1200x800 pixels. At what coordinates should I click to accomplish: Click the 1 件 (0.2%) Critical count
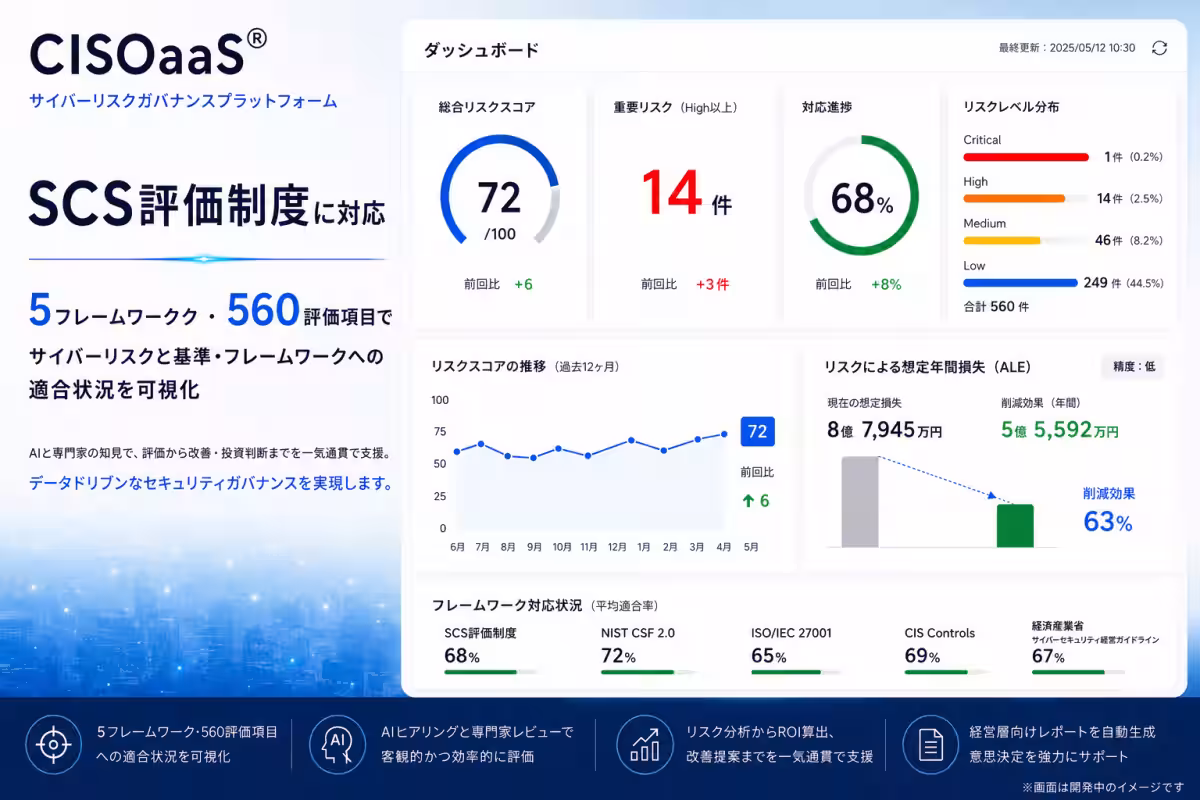1134,157
